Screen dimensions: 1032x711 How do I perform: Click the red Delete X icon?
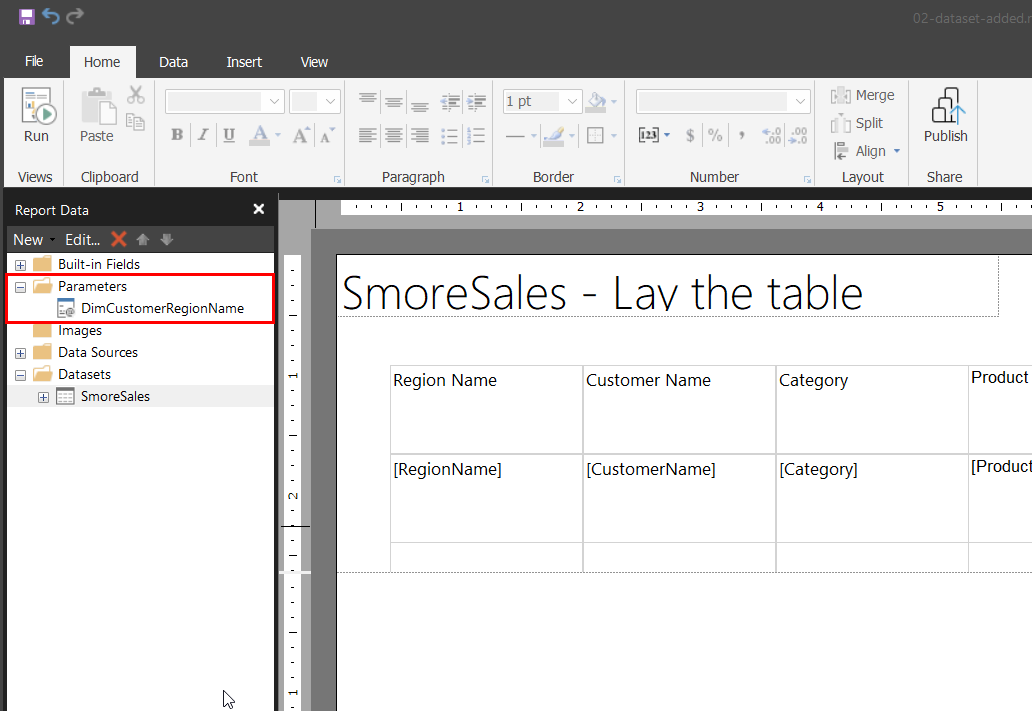[118, 239]
